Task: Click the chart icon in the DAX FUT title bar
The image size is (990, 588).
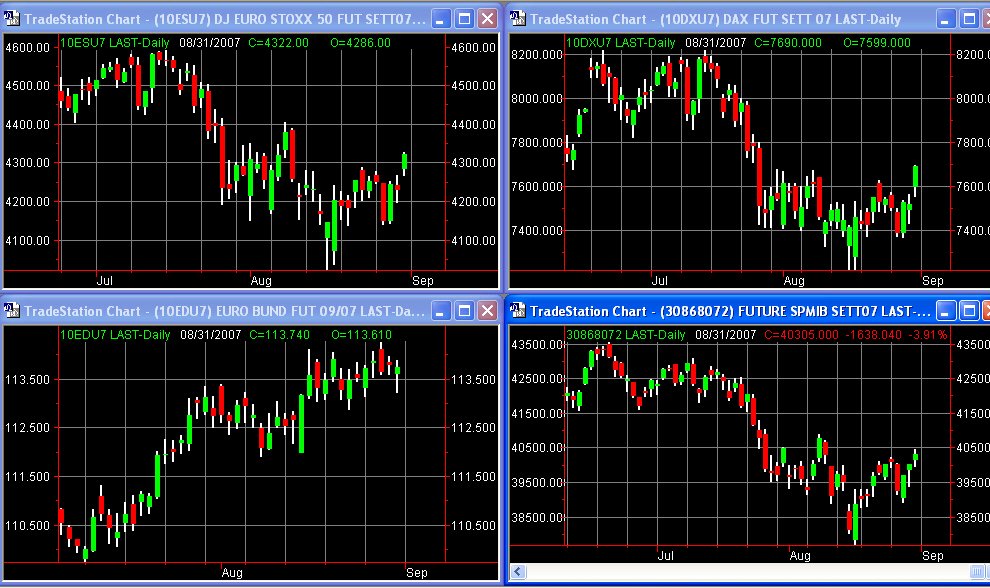Action: (519, 18)
